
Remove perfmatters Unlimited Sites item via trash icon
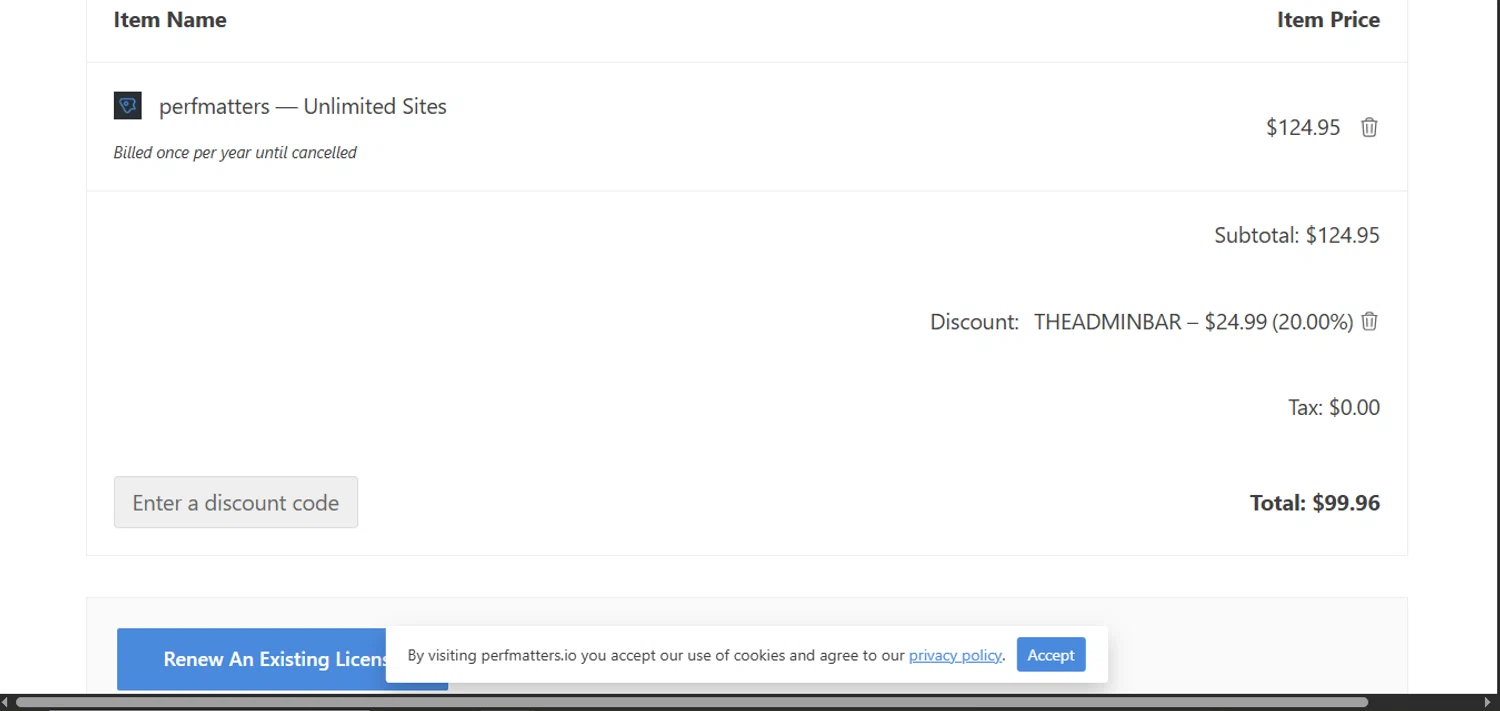pos(1369,127)
